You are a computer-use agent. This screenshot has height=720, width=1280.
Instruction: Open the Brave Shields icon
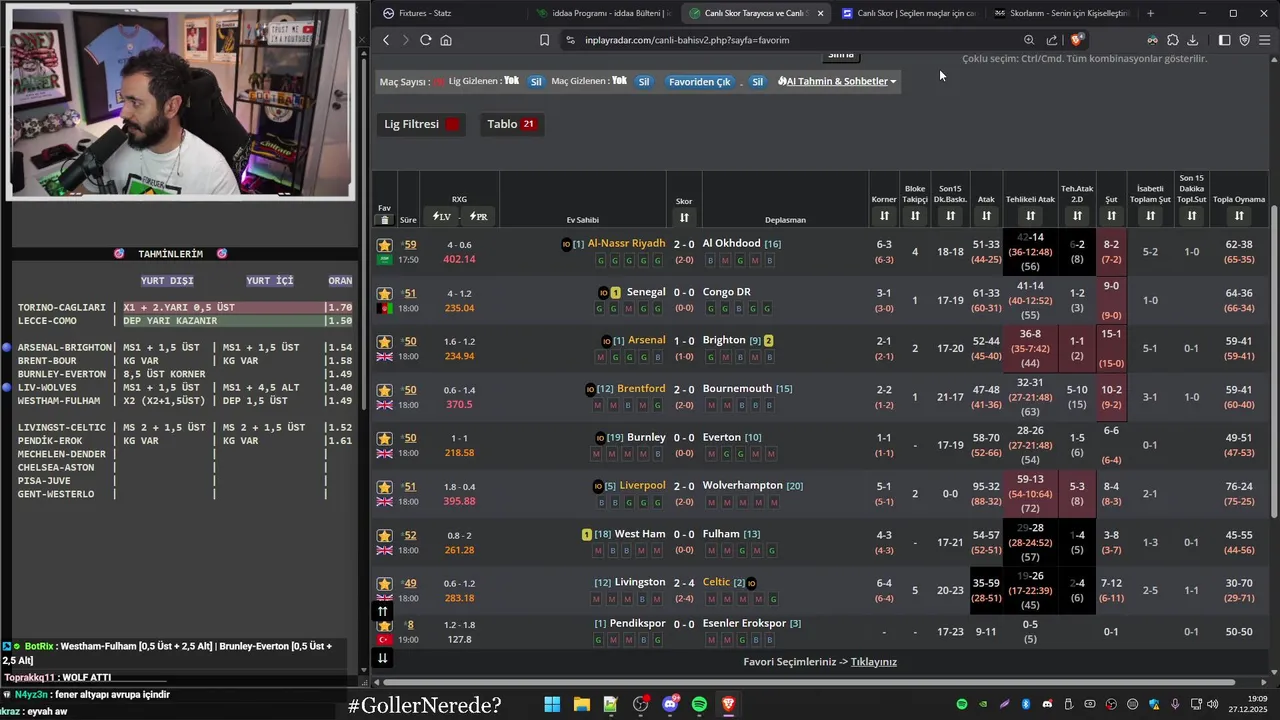tap(1076, 40)
